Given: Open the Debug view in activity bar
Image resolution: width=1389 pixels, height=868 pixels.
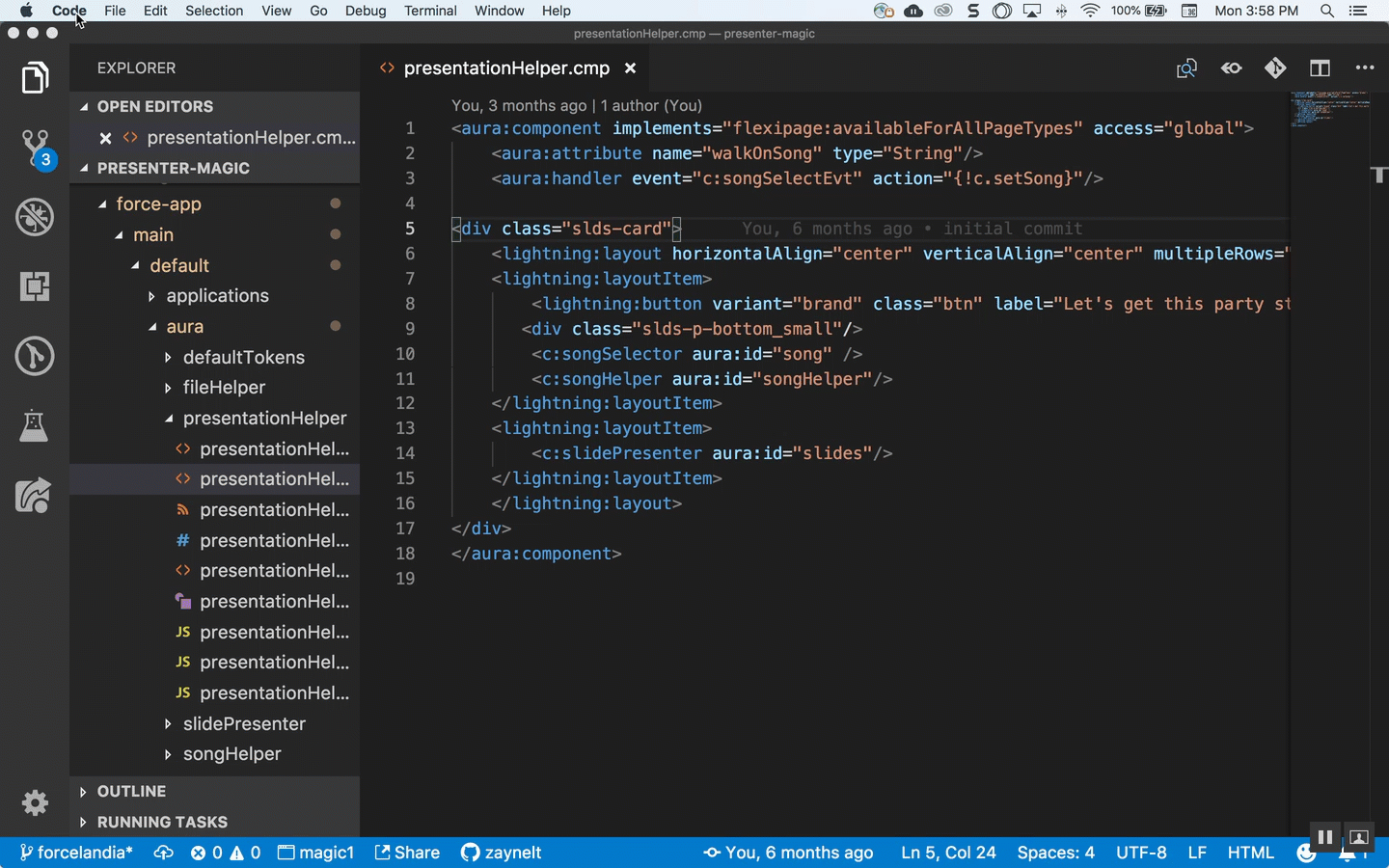Looking at the screenshot, I should 35,217.
